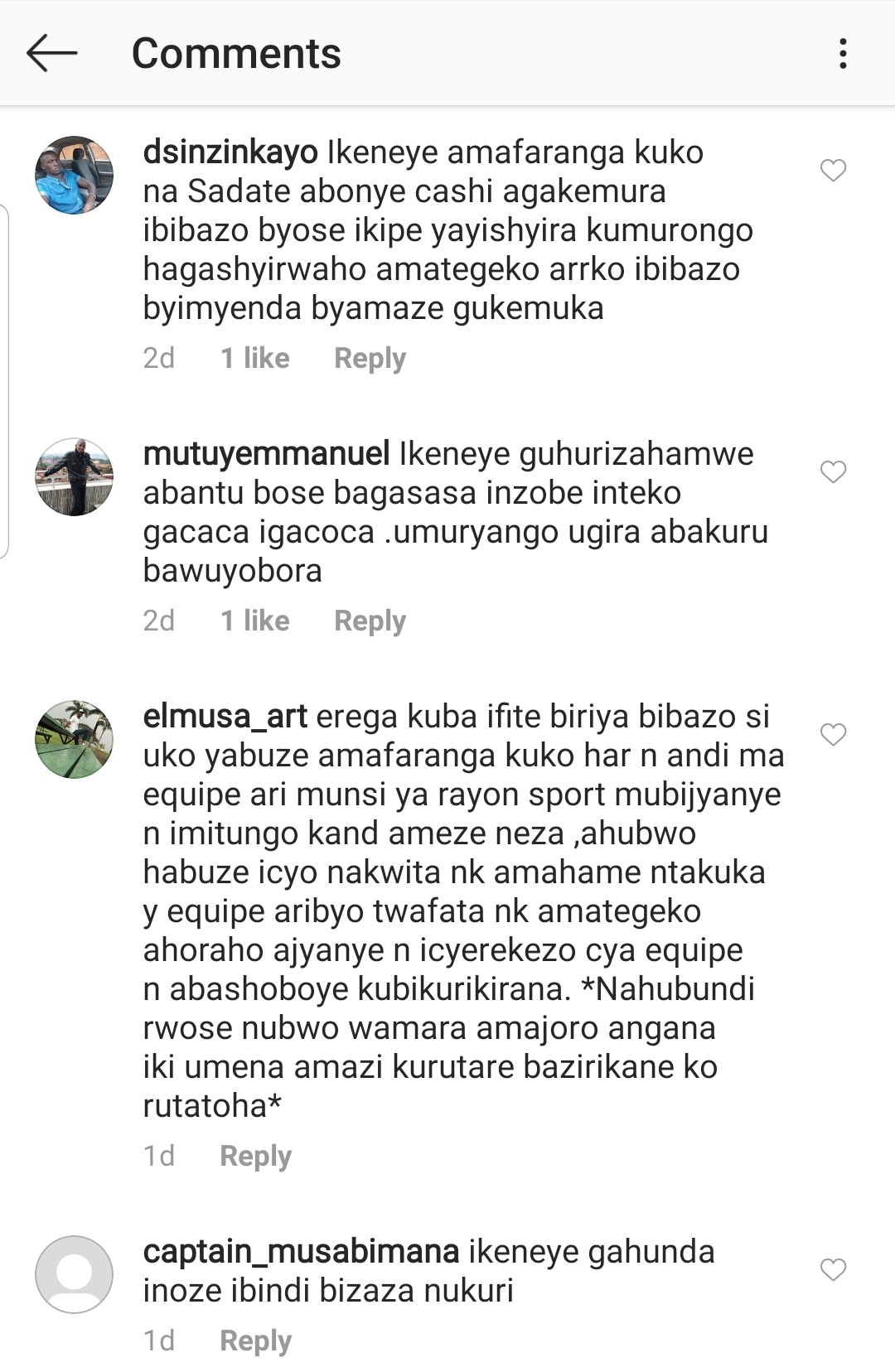This screenshot has width=895, height=1372.
Task: Like dsinzinkayo's comment with the heart
Action: click(x=833, y=171)
